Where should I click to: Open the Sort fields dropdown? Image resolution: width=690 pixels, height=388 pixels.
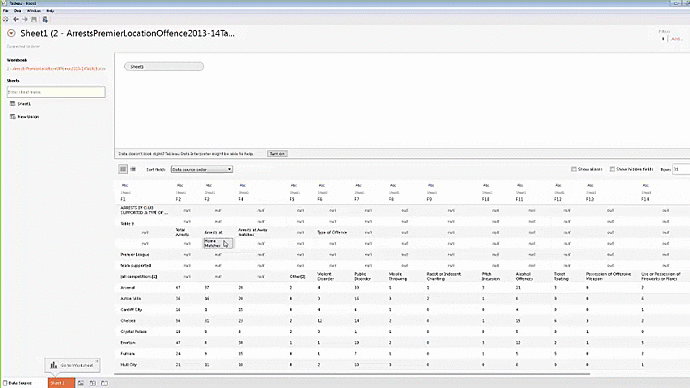(202, 169)
